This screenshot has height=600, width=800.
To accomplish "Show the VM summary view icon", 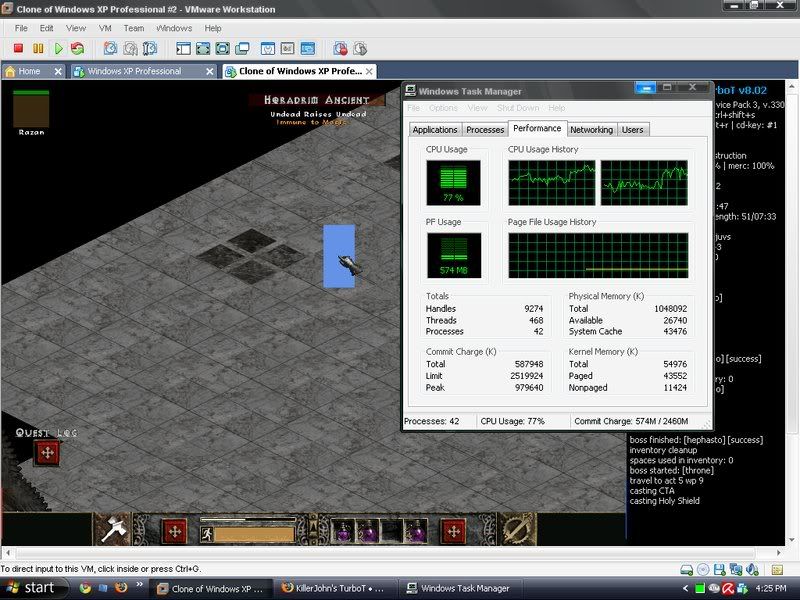I will (268, 48).
